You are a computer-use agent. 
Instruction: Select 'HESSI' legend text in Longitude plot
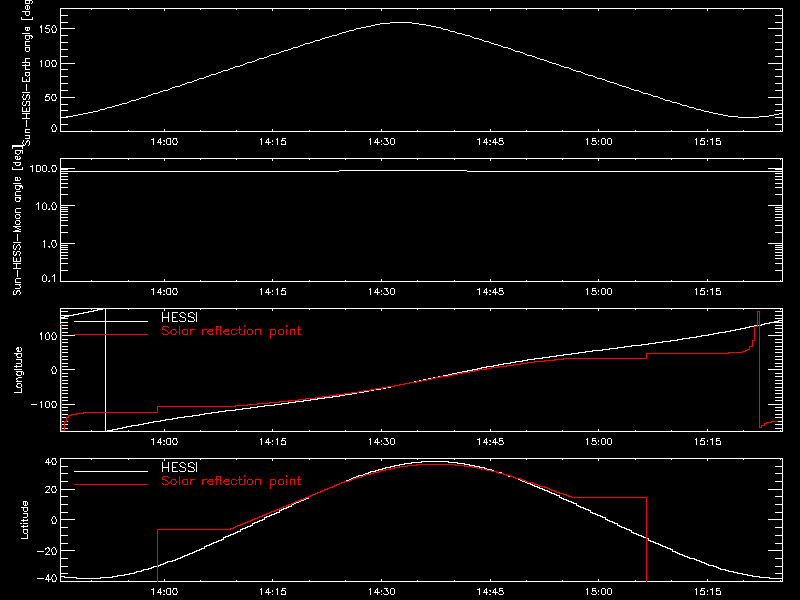click(x=179, y=317)
